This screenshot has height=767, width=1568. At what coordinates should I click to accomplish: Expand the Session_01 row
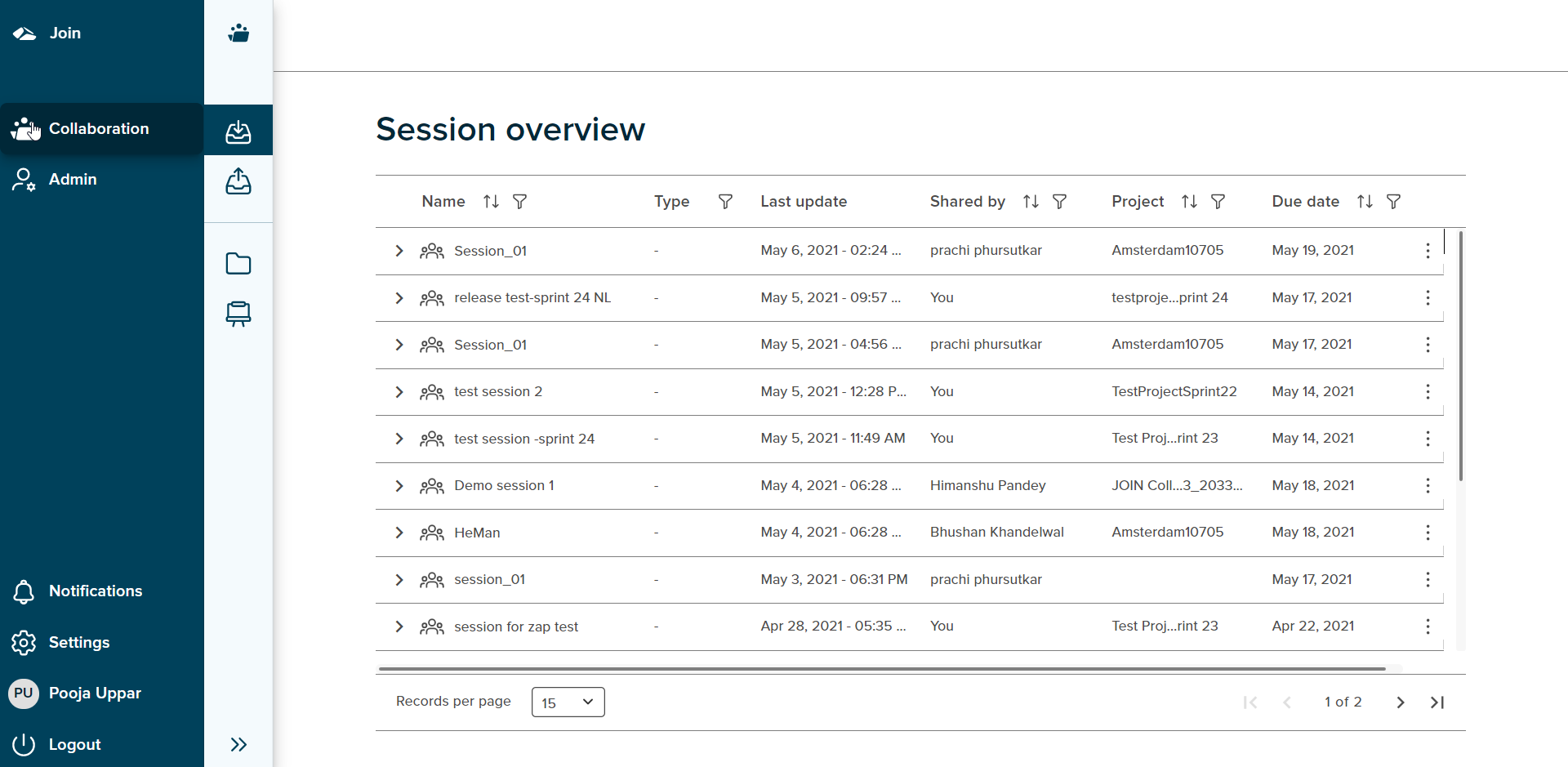[399, 251]
